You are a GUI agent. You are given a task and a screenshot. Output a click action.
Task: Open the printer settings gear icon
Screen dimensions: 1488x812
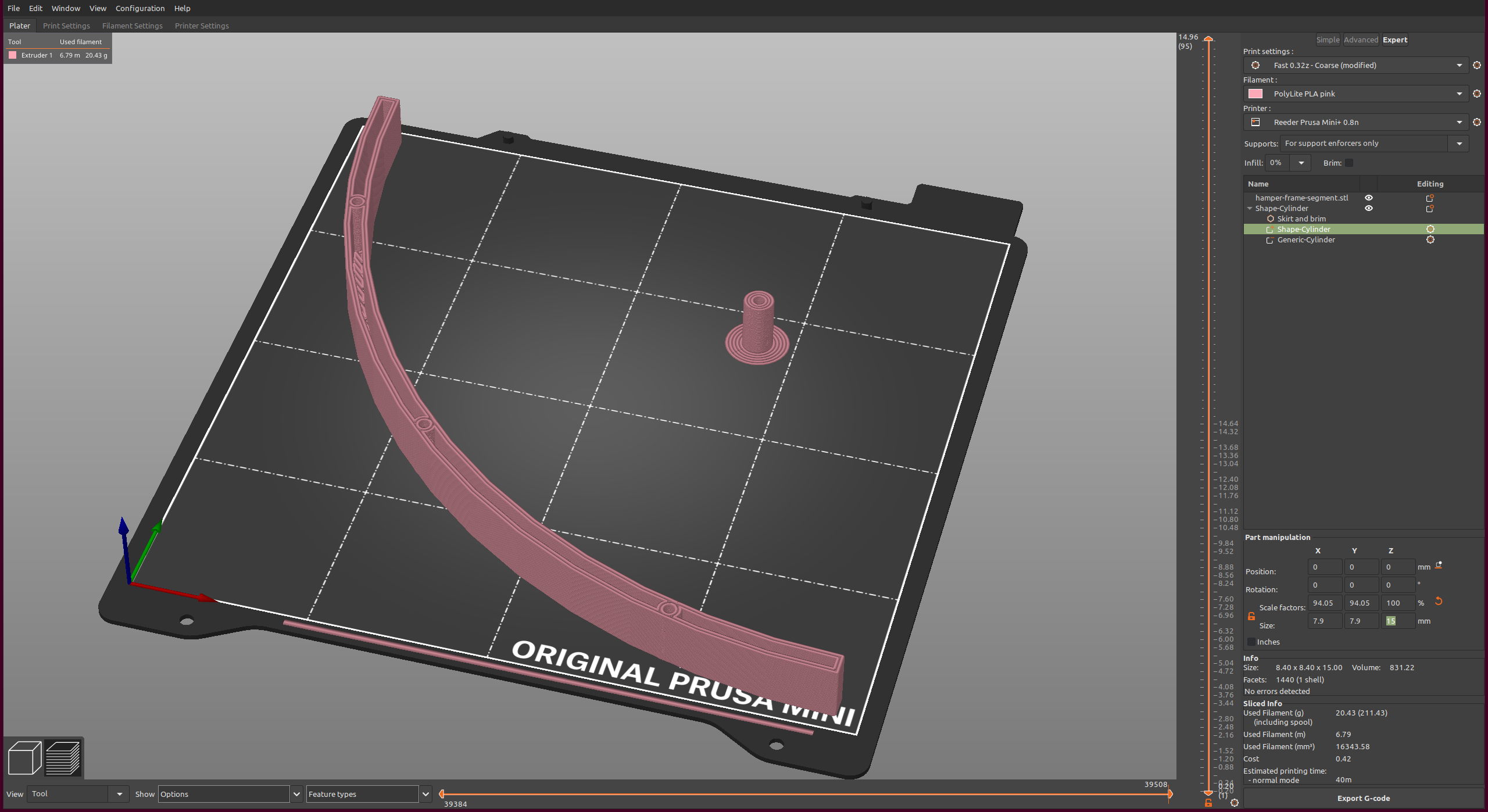[x=1477, y=122]
